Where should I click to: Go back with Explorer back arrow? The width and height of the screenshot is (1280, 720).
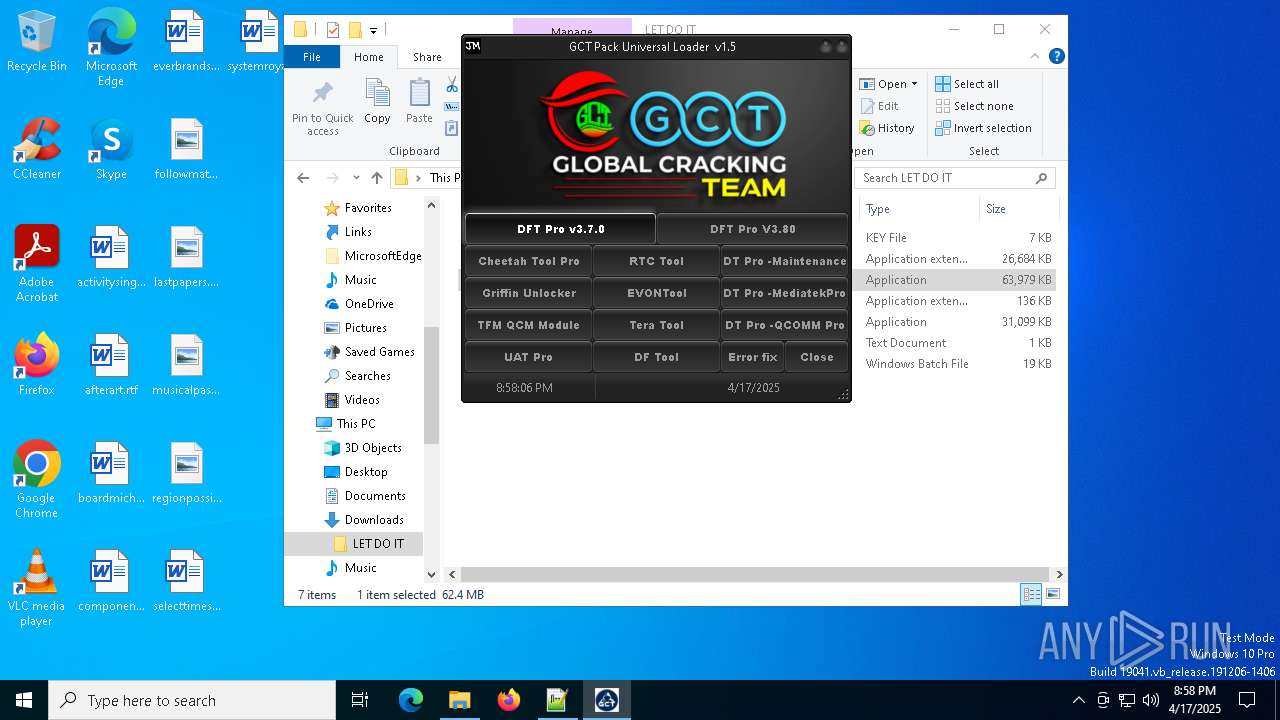303,178
